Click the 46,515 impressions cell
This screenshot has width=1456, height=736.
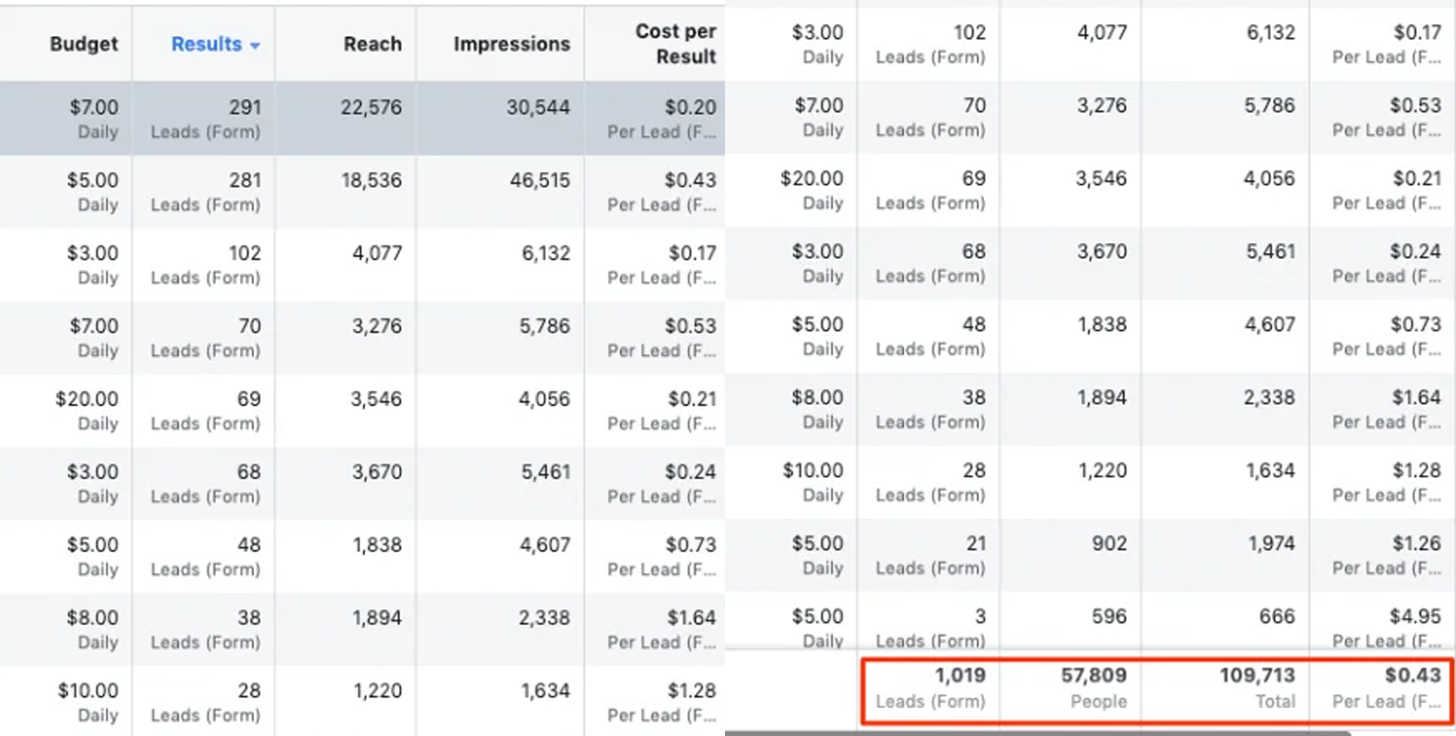click(538, 181)
